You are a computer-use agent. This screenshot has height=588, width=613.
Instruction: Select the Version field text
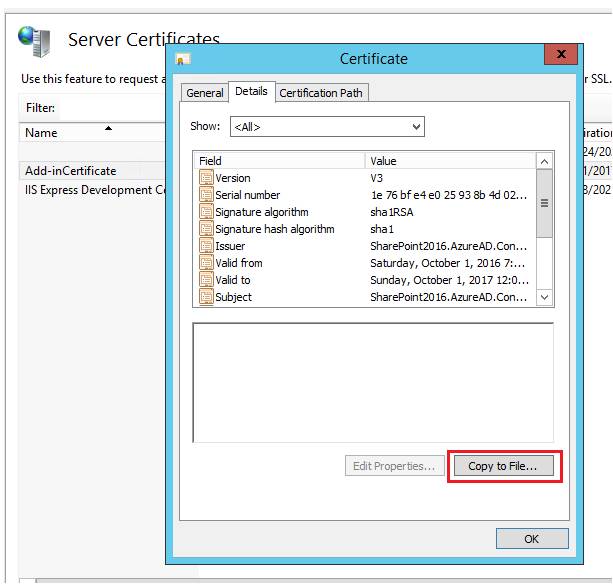[x=233, y=178]
